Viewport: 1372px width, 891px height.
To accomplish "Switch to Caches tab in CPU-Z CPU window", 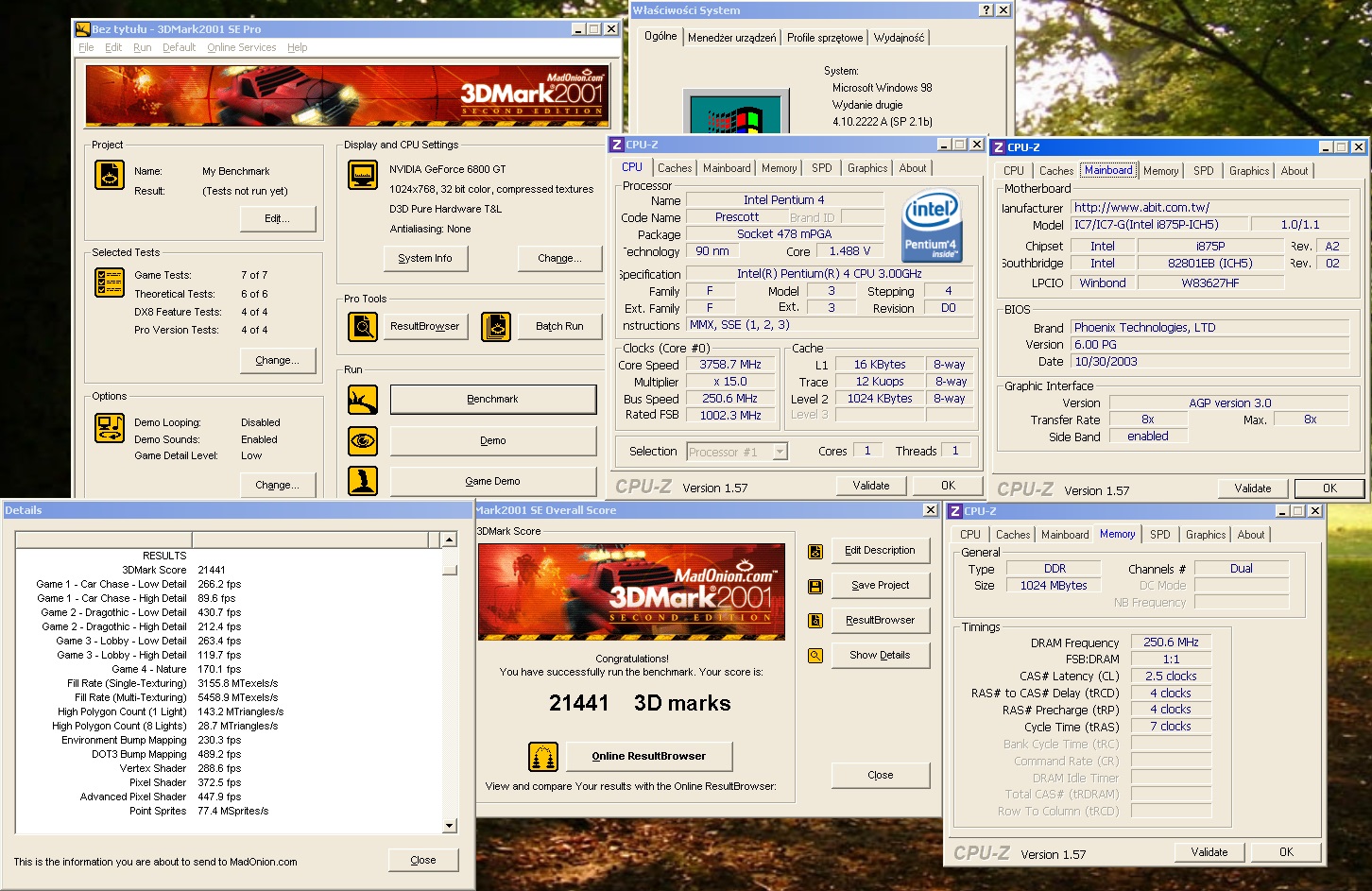I will point(675,168).
